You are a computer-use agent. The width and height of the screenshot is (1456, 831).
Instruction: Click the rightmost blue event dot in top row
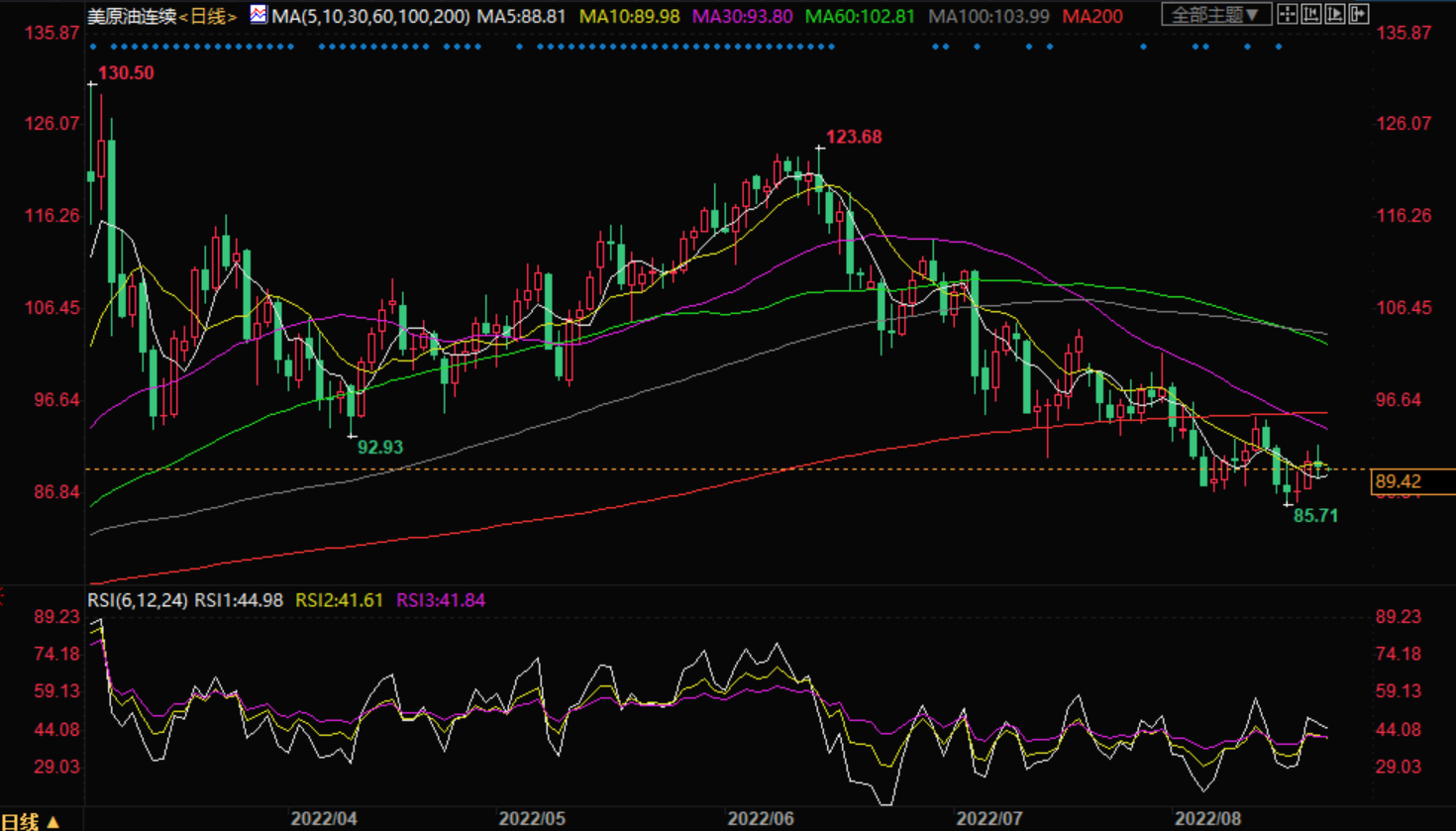[x=1279, y=47]
